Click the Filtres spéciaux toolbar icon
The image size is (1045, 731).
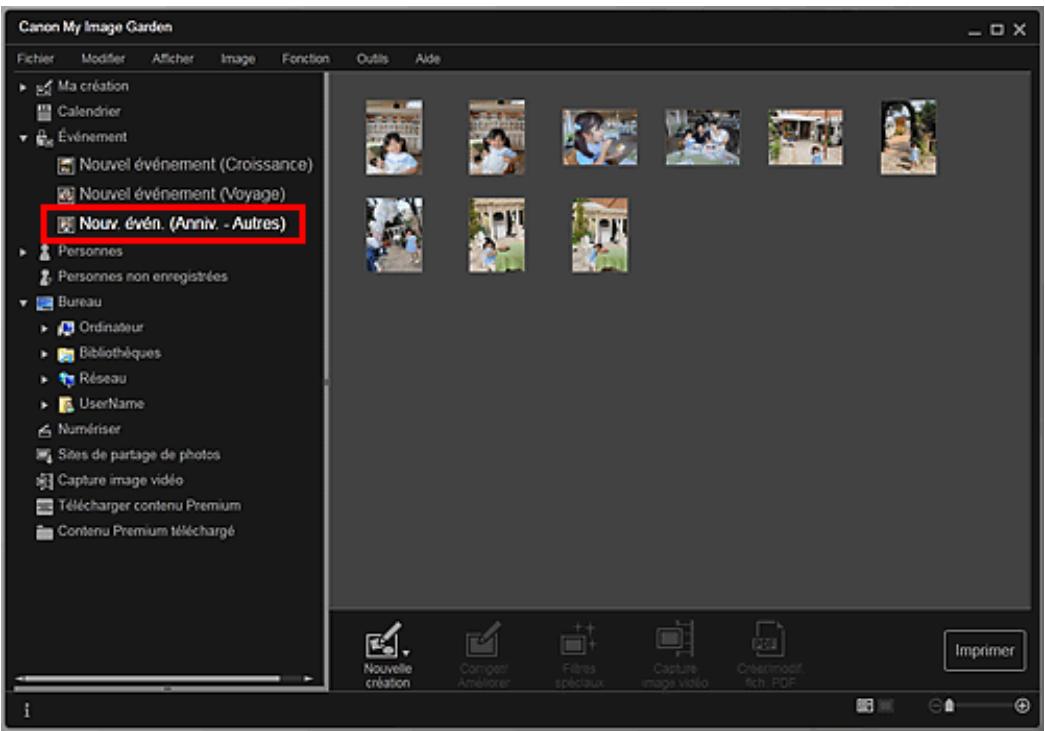click(x=578, y=640)
